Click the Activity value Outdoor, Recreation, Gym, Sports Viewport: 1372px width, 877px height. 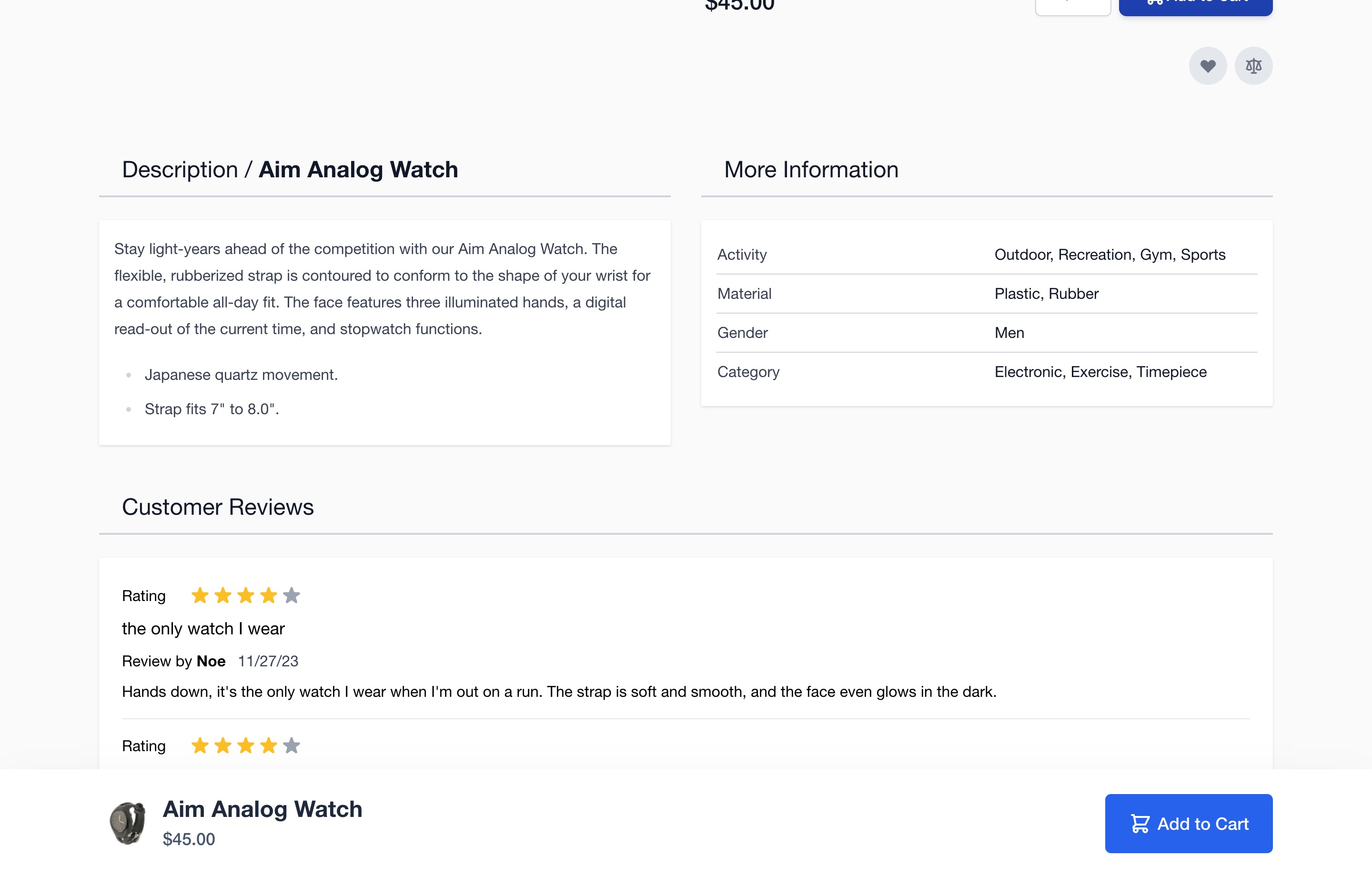[1110, 255]
